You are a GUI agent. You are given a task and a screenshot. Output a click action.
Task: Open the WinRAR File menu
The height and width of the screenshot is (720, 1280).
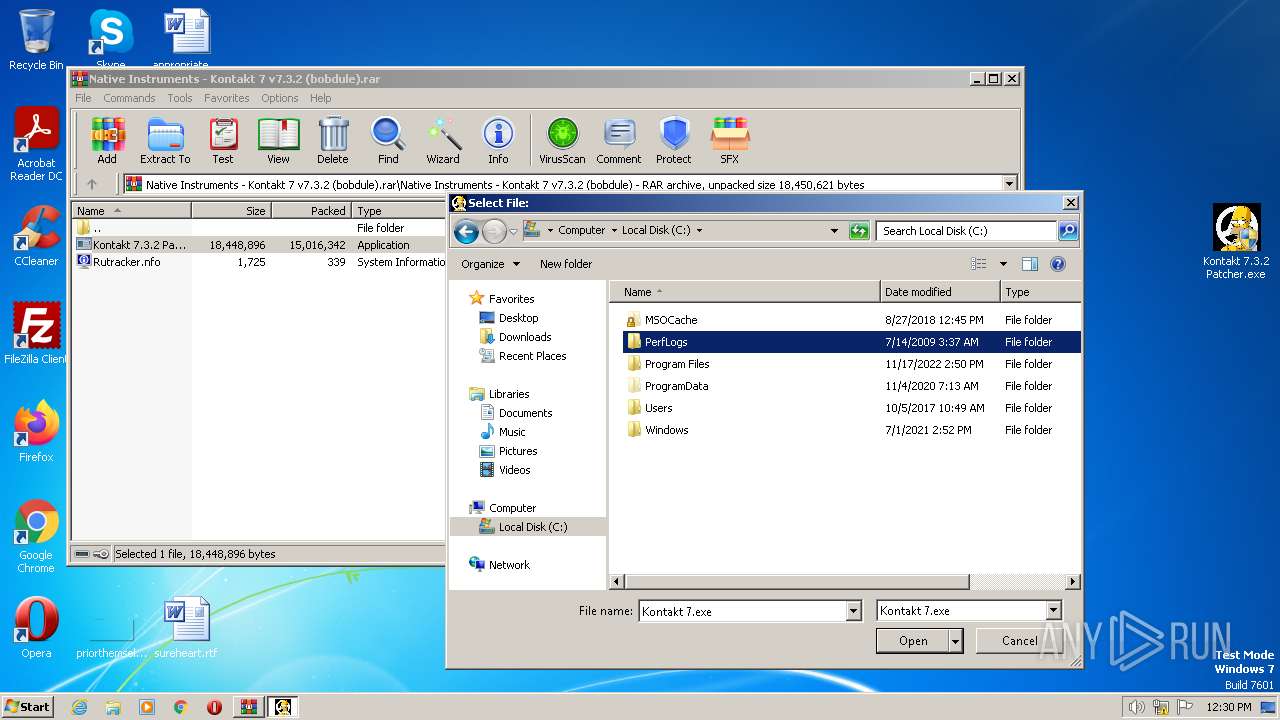(83, 98)
